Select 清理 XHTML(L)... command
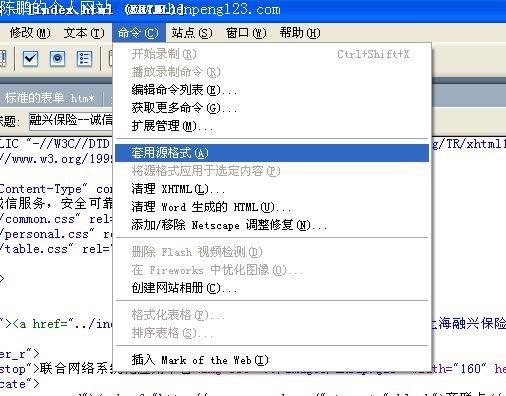The image size is (506, 396). coord(272,189)
